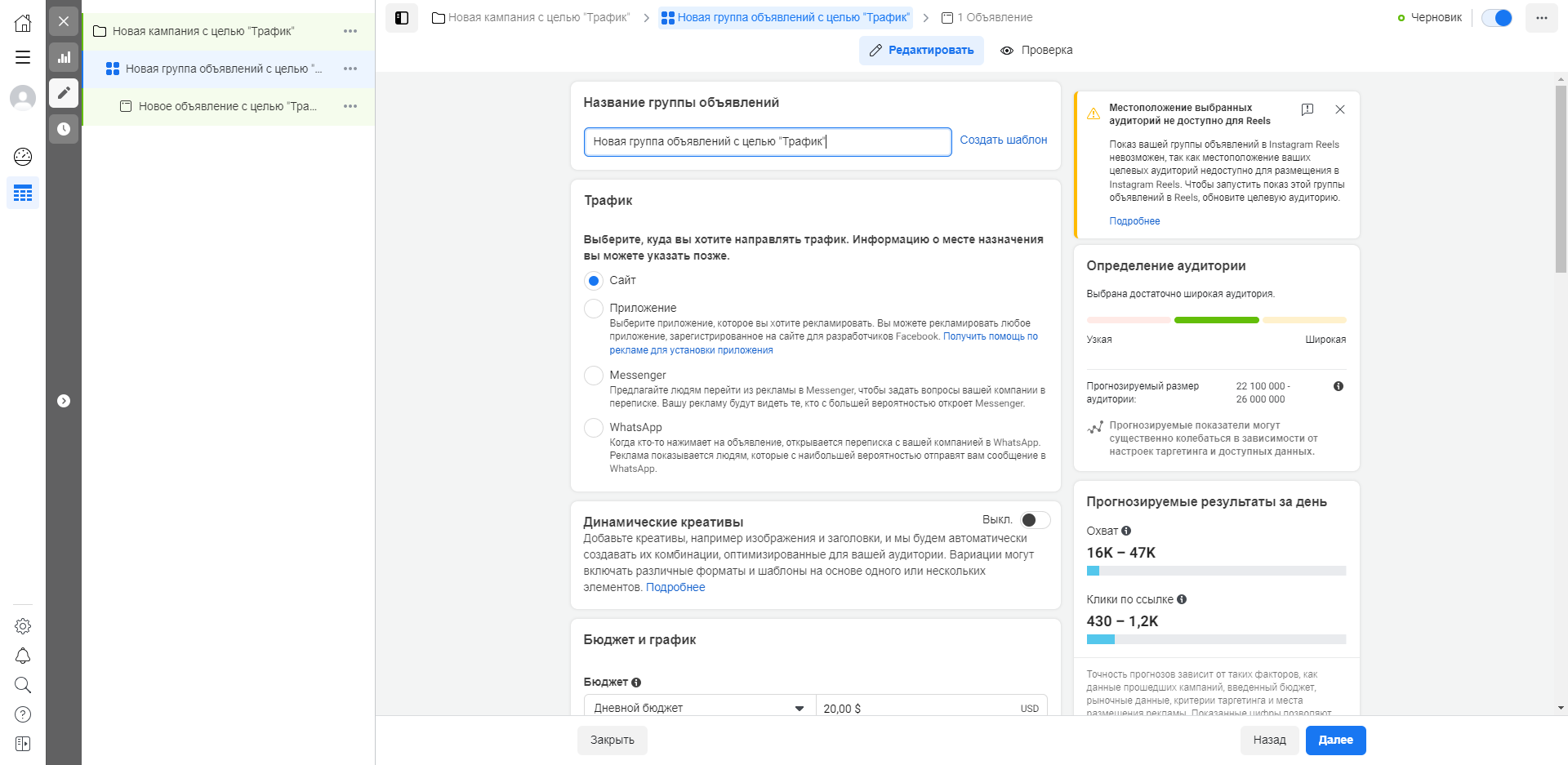Switch to the Проверка tab
The height and width of the screenshot is (765, 1568).
1037,51
